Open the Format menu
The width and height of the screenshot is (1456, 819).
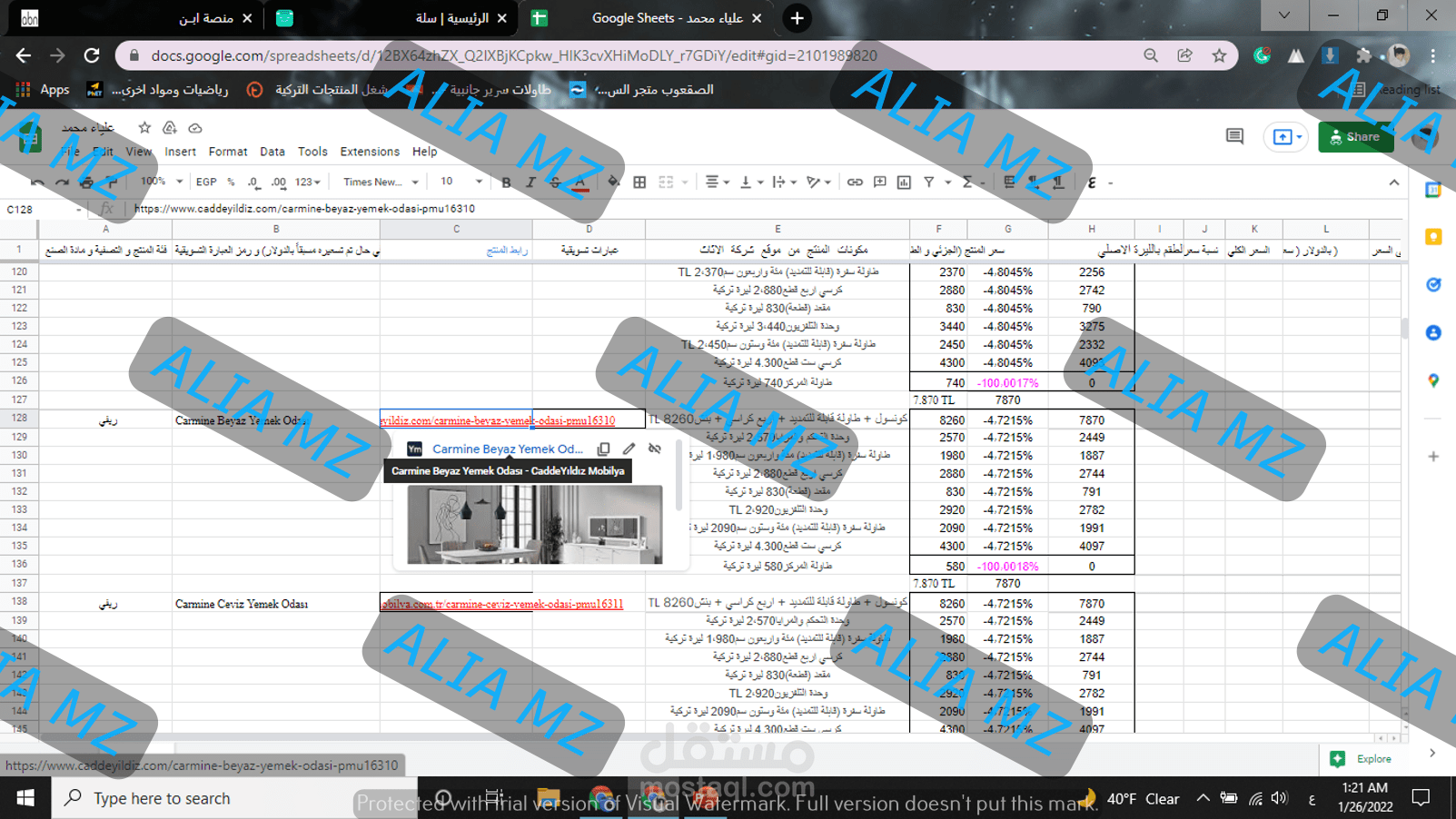coord(227,152)
